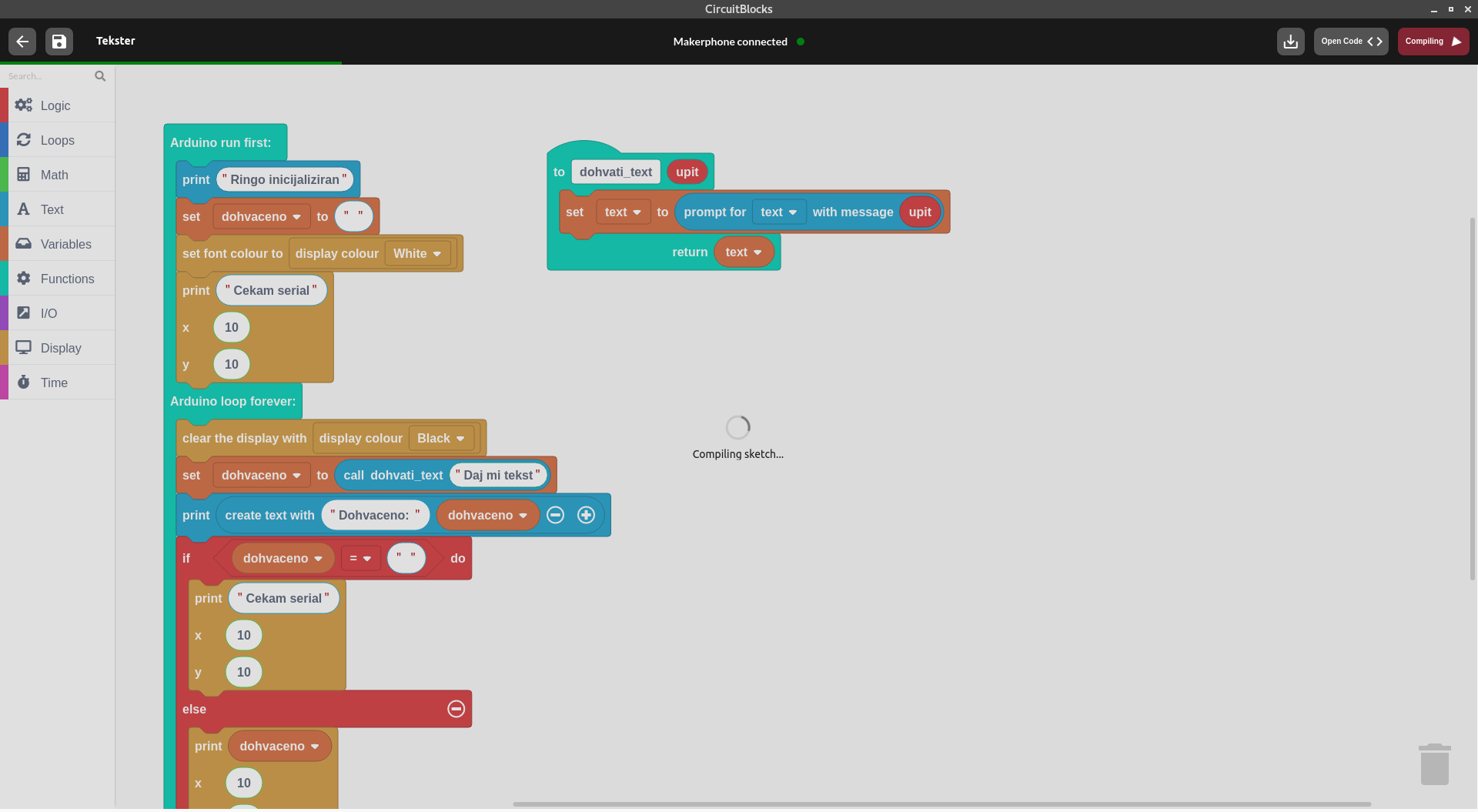
Task: Open Code view
Action: point(1351,42)
